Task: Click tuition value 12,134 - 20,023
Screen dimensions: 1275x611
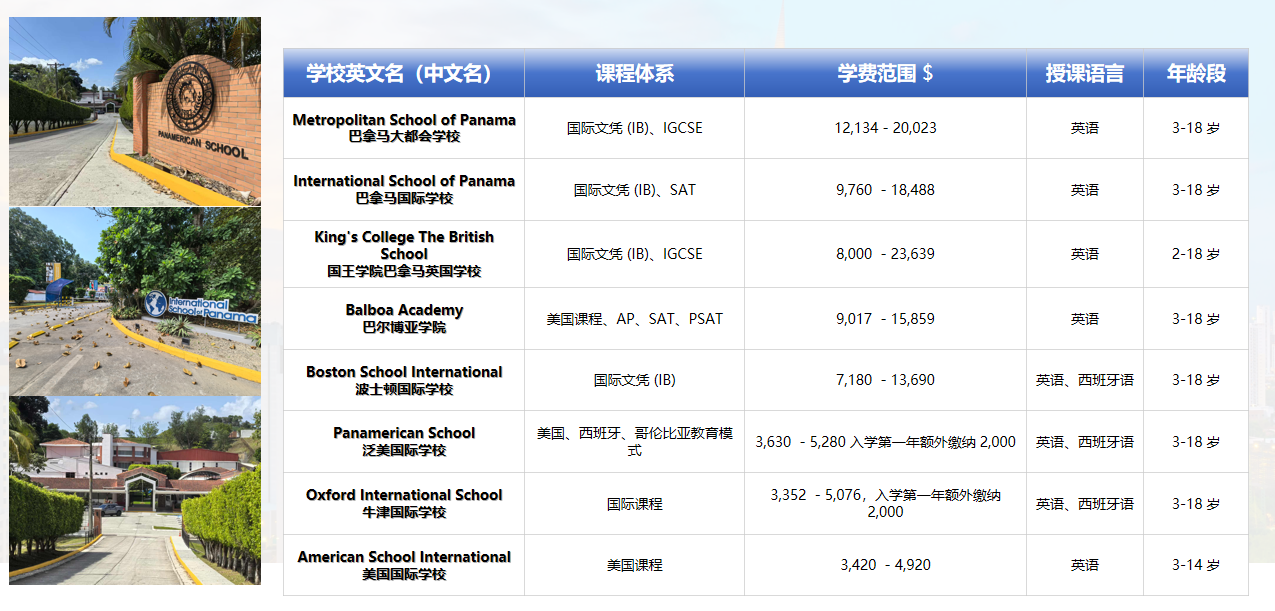Action: click(x=885, y=128)
